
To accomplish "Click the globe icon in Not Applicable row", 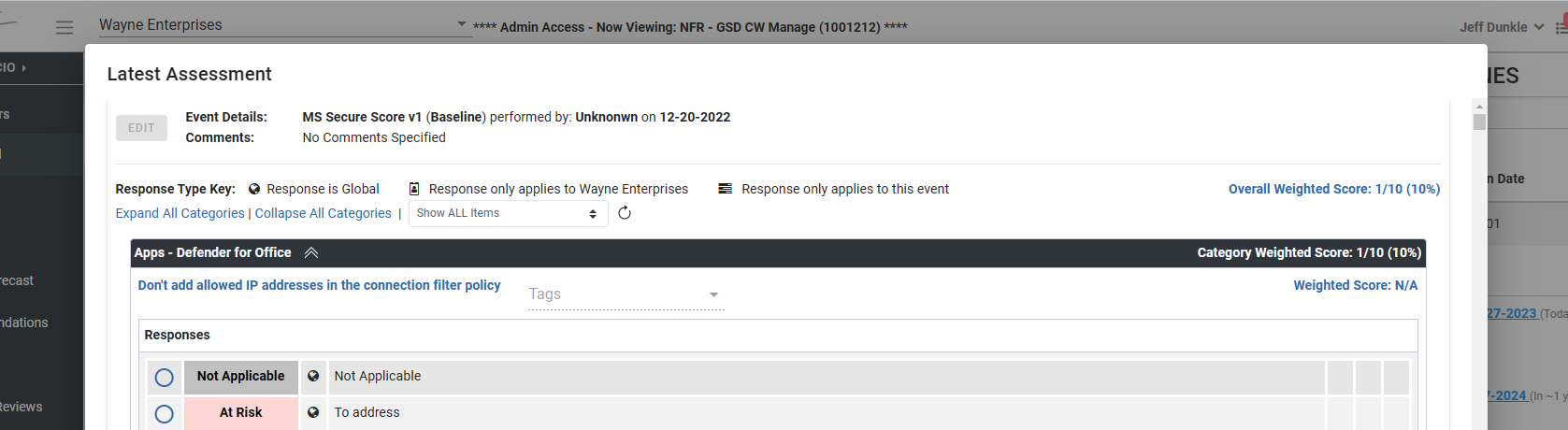I will (x=313, y=376).
